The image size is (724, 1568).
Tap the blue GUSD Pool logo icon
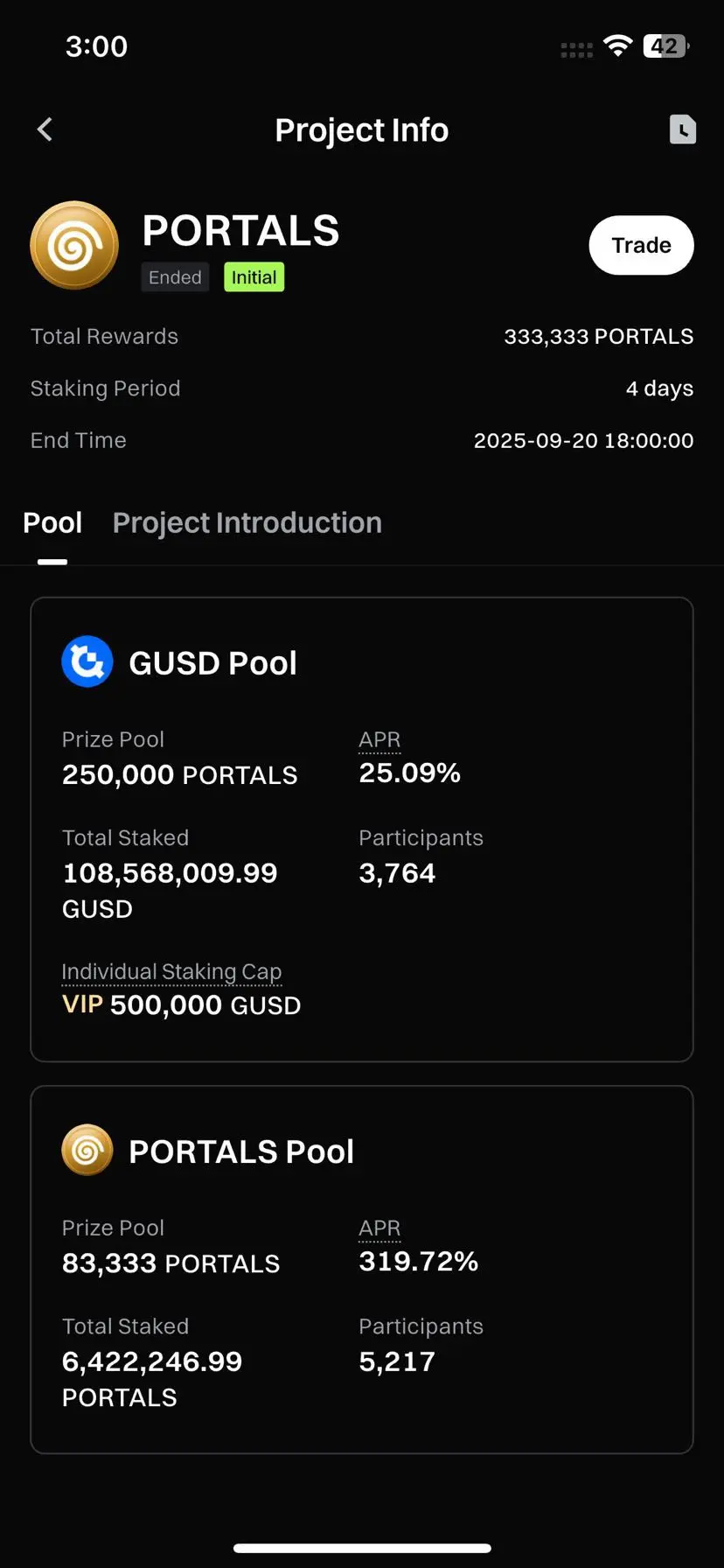pyautogui.click(x=87, y=661)
